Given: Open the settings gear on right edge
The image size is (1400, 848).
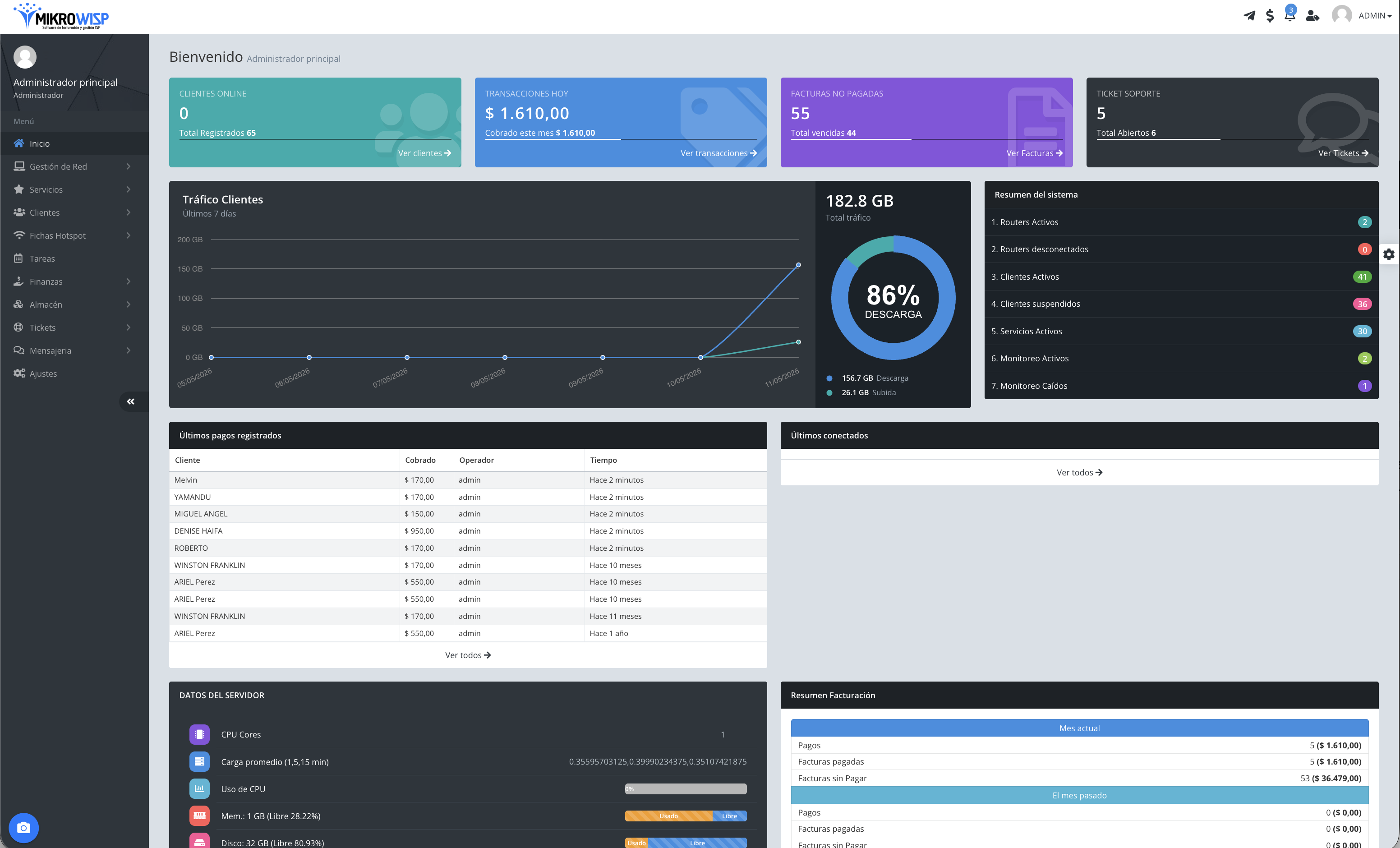Looking at the screenshot, I should 1389,254.
